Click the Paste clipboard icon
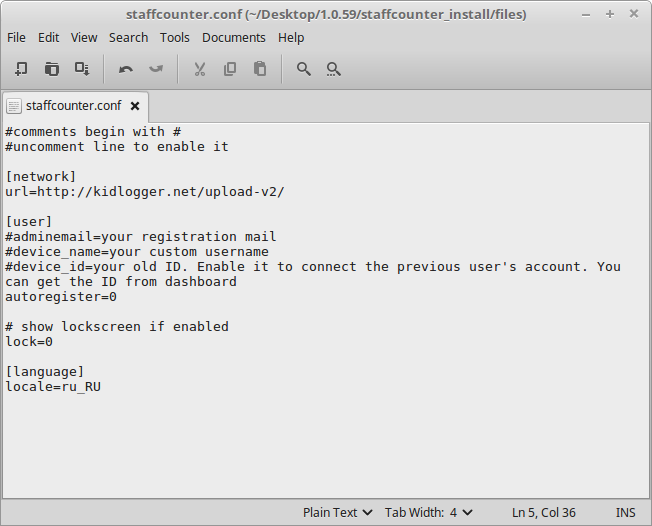652x526 pixels. [260, 69]
